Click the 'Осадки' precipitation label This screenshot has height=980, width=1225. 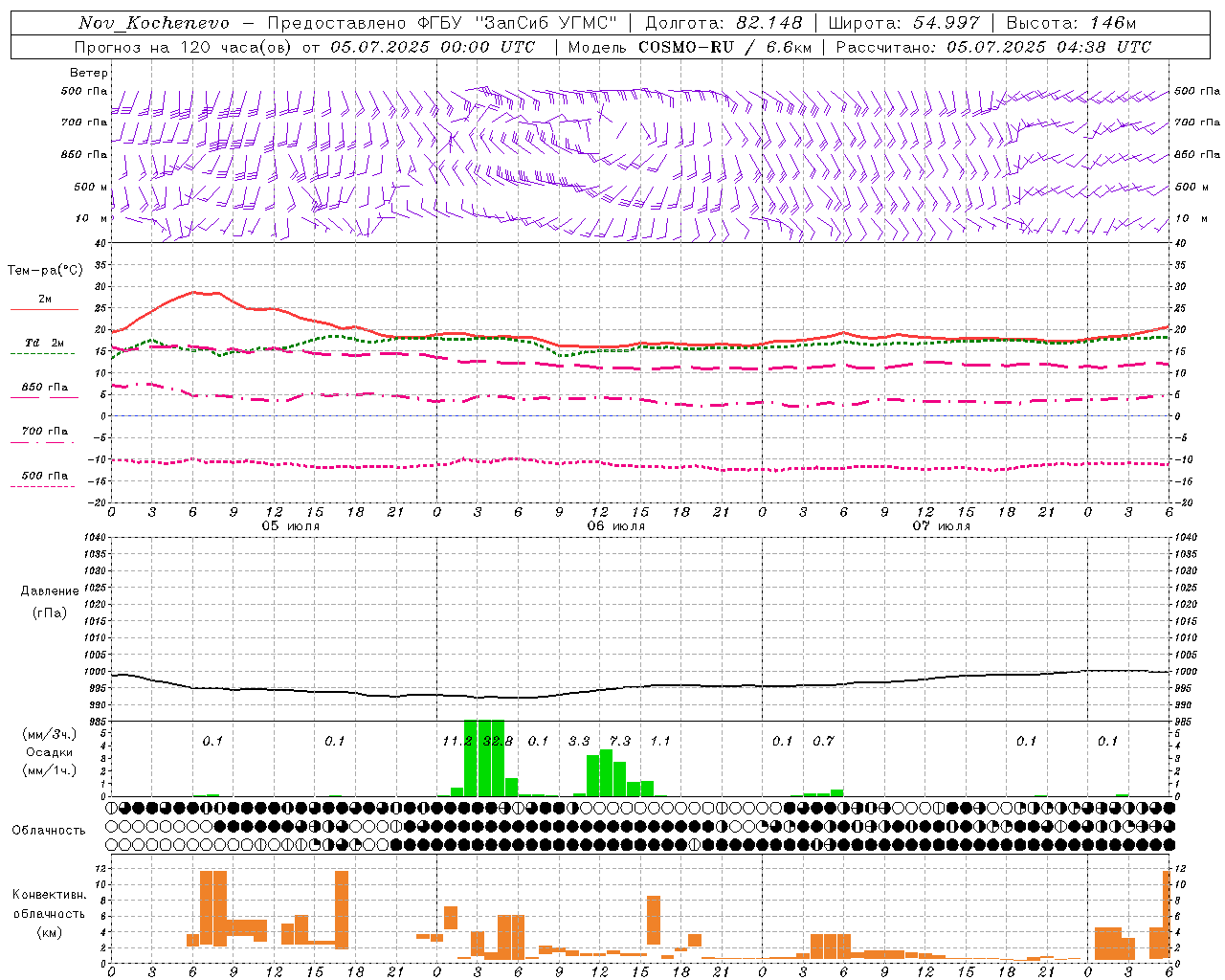pos(49,752)
